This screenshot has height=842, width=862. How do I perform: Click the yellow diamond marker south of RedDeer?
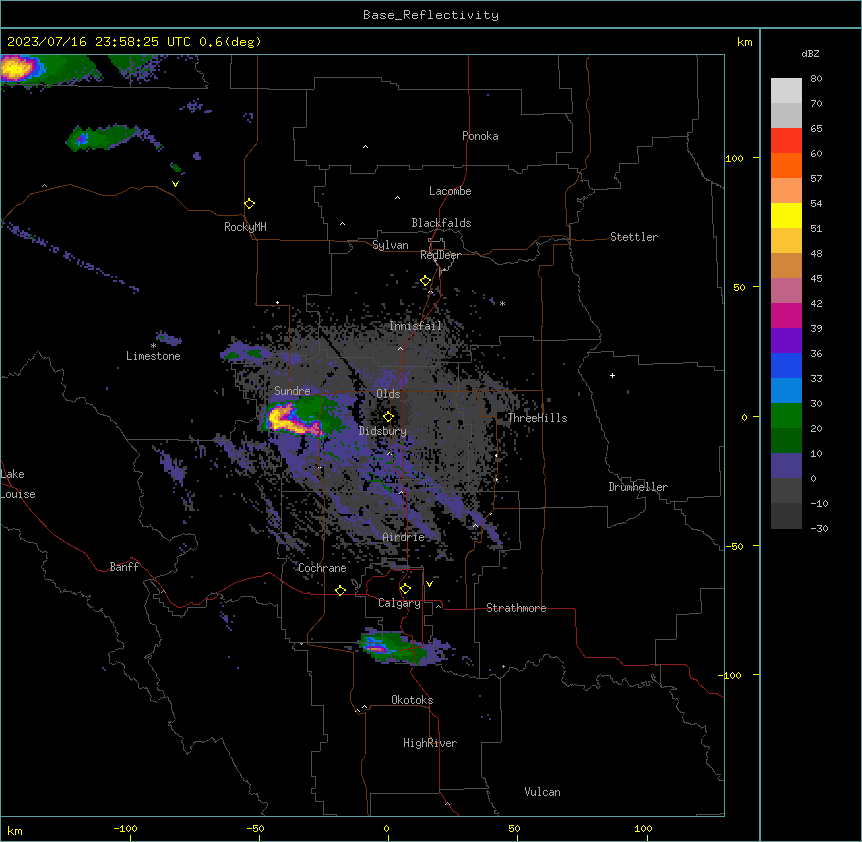pyautogui.click(x=425, y=281)
